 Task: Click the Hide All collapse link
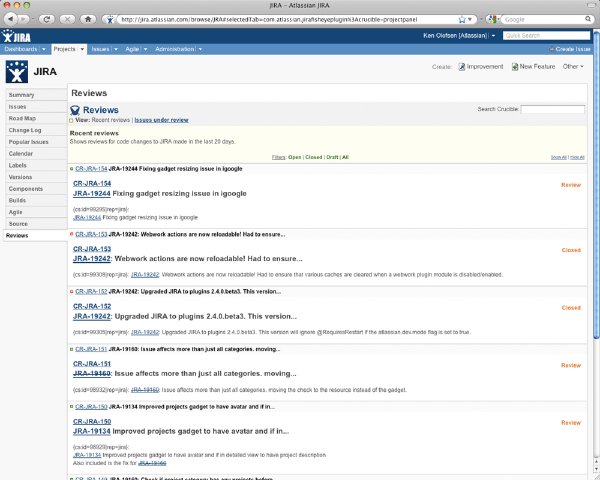pos(577,157)
